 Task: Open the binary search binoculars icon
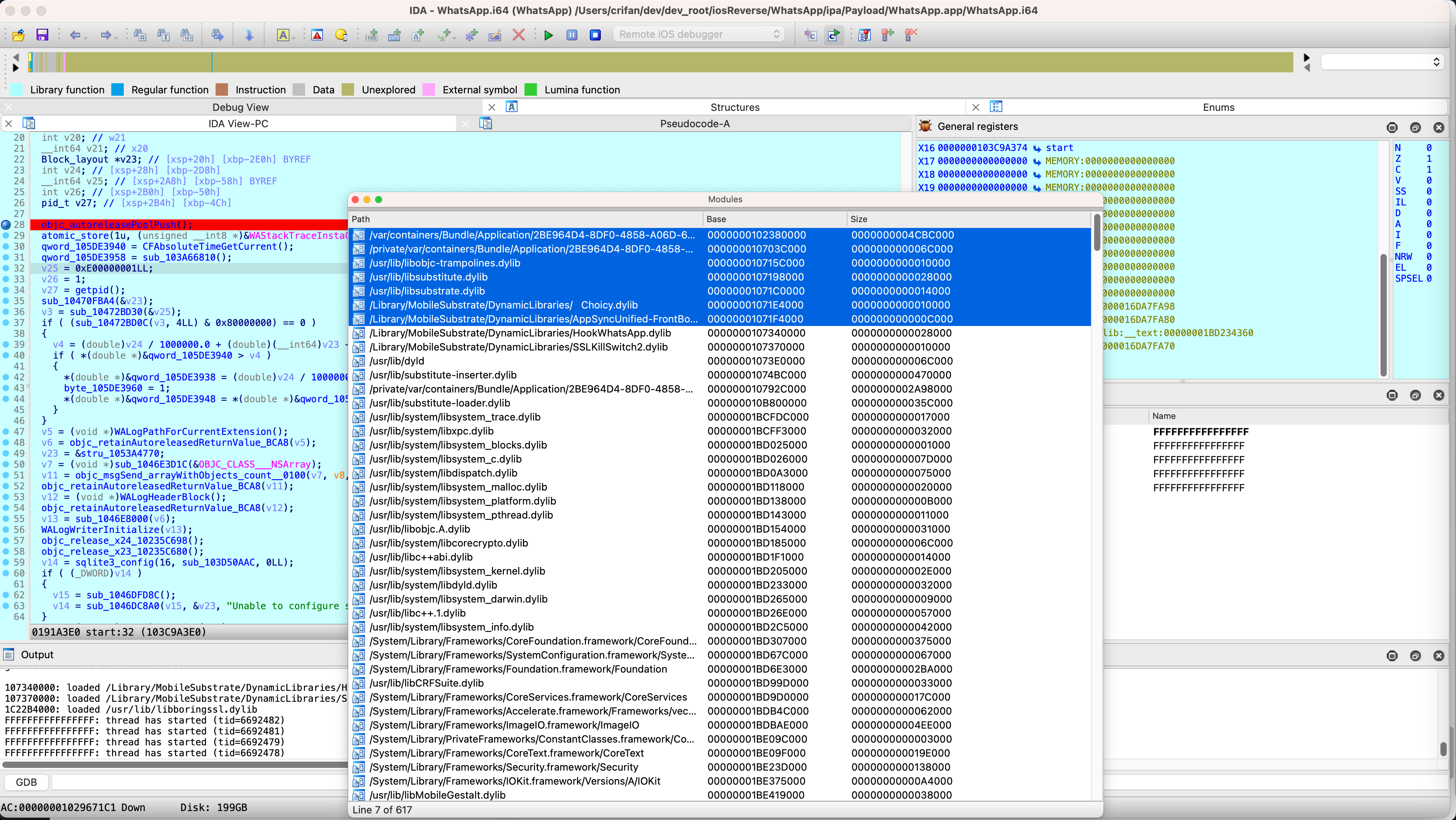(x=186, y=35)
